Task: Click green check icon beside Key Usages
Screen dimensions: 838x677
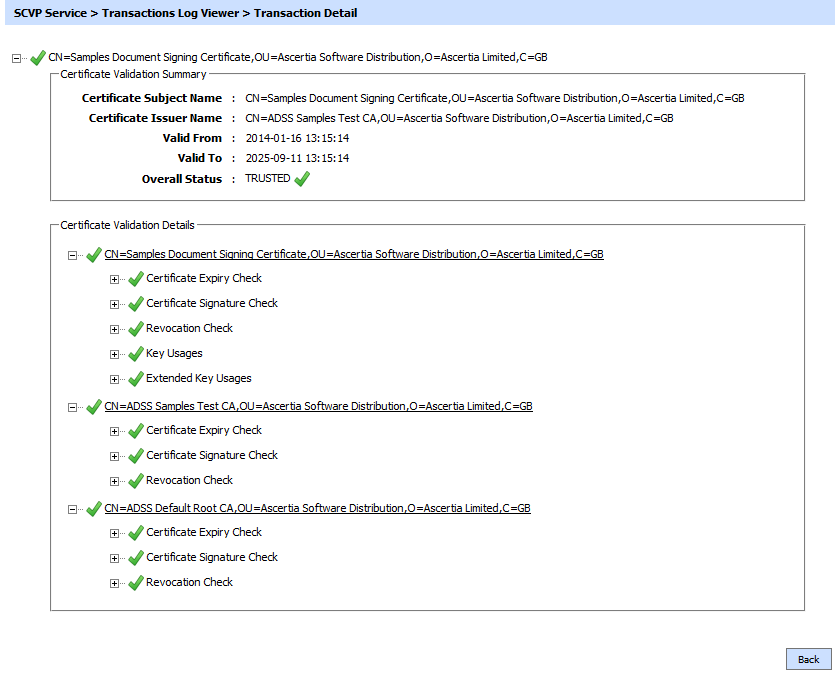Action: pyautogui.click(x=136, y=354)
